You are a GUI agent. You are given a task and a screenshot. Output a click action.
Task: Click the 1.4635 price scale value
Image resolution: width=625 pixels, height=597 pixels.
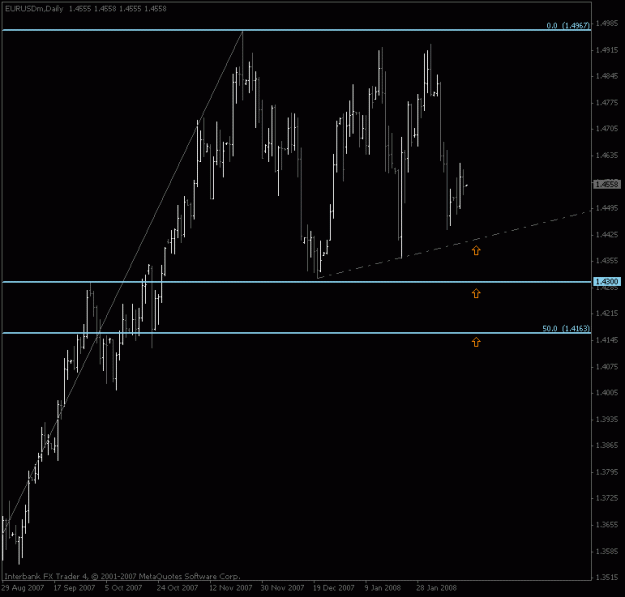coord(607,155)
